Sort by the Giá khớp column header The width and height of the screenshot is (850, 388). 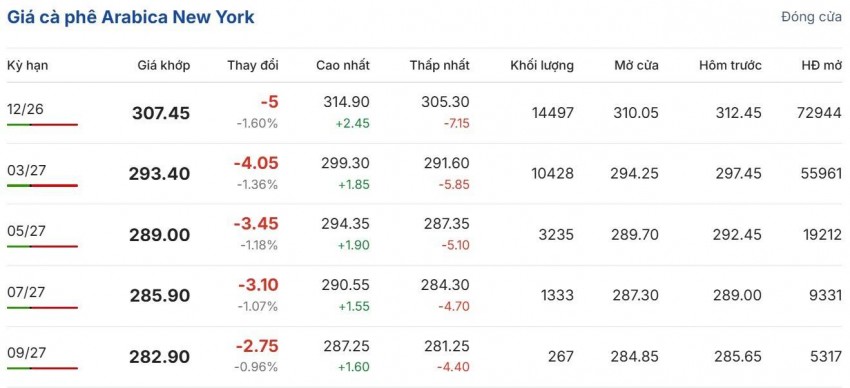(x=164, y=66)
